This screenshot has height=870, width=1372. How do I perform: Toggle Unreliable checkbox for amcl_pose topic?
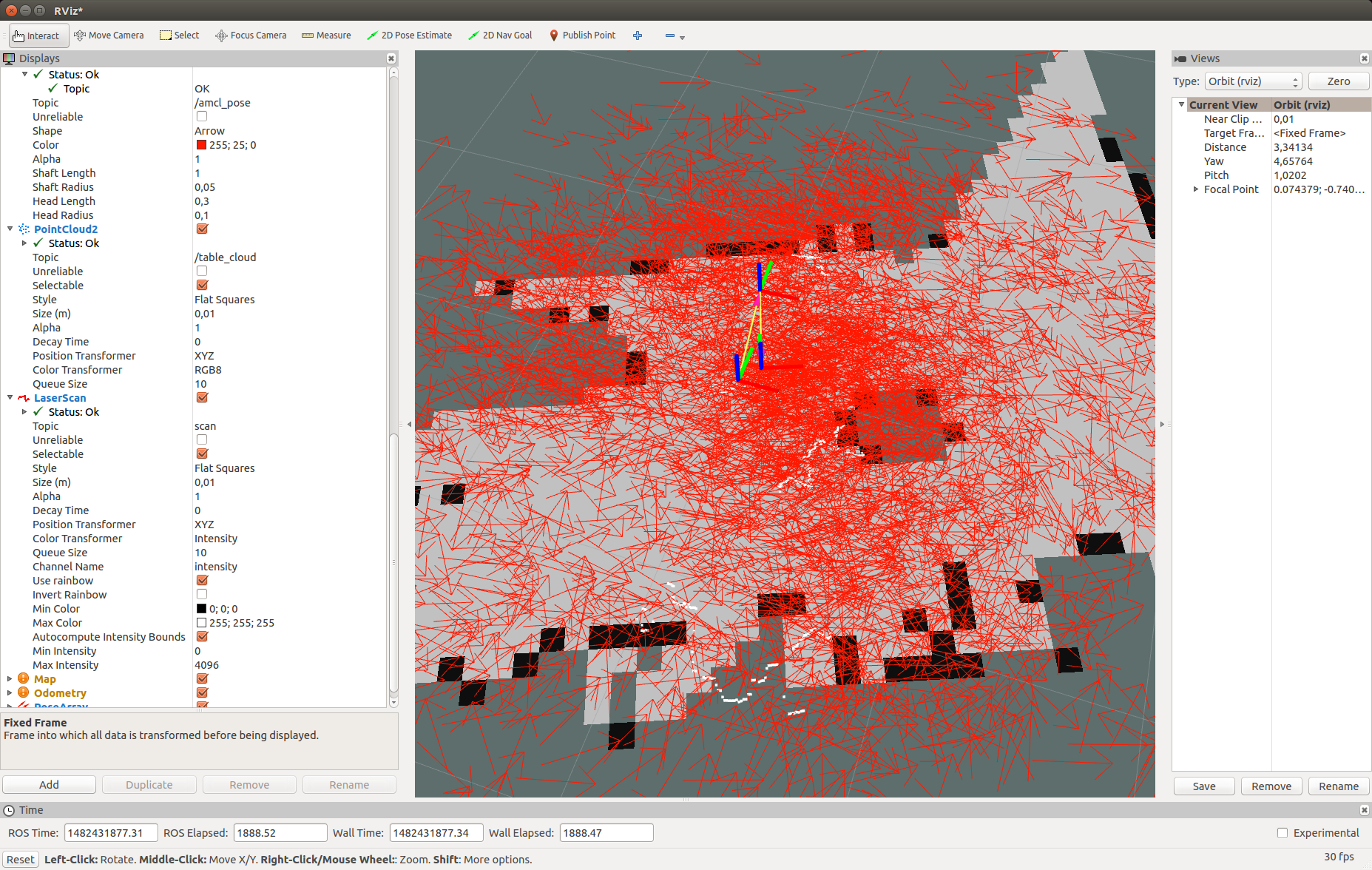(x=202, y=117)
